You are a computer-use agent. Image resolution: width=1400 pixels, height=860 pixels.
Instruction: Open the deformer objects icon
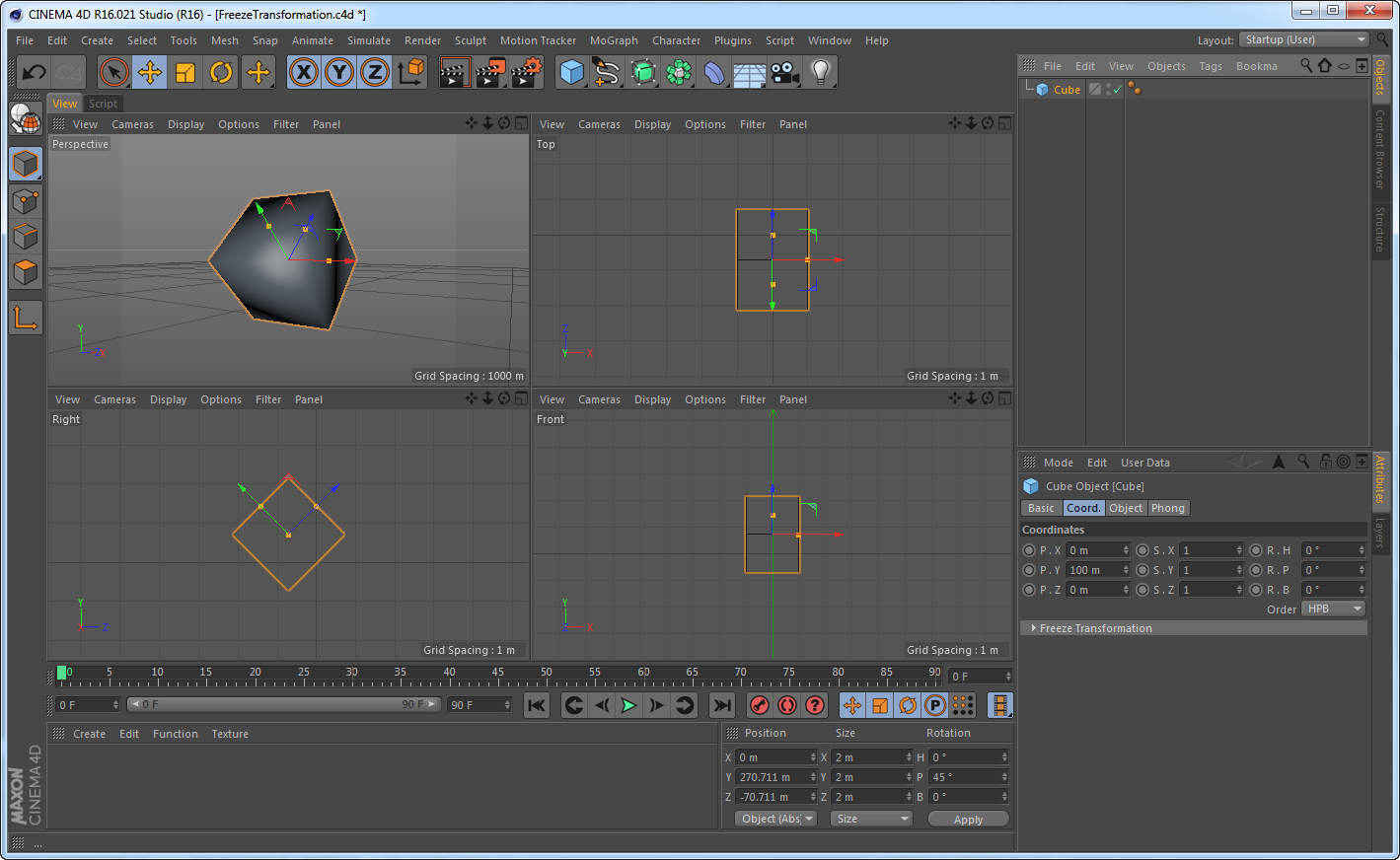(714, 72)
